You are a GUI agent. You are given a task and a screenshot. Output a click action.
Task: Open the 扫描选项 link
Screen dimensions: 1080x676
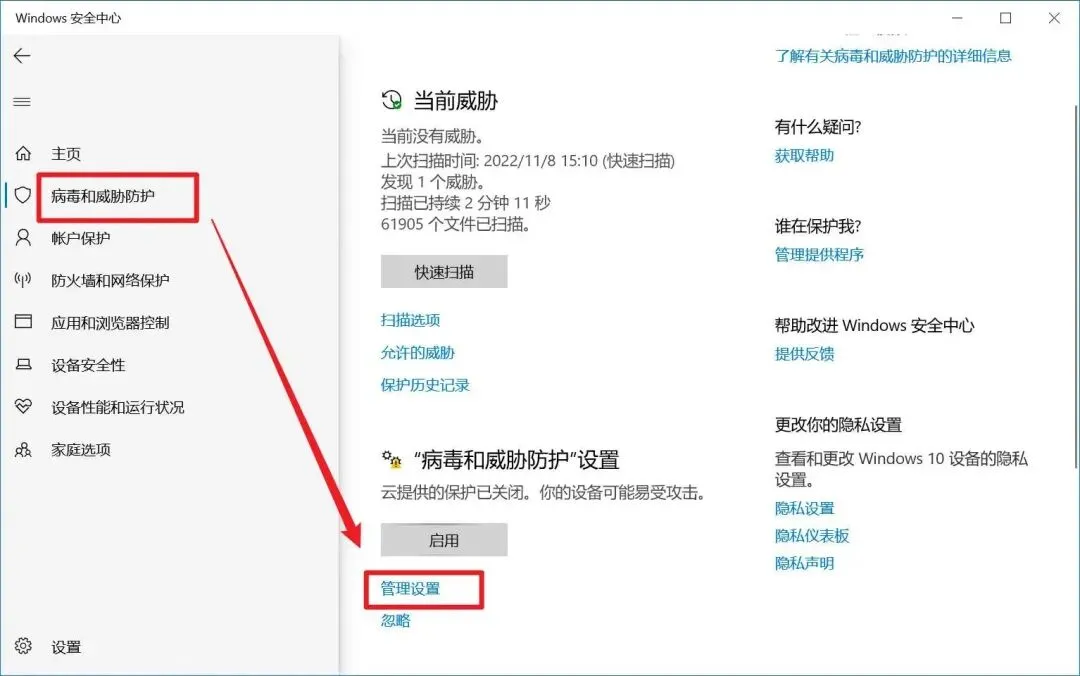coord(411,320)
